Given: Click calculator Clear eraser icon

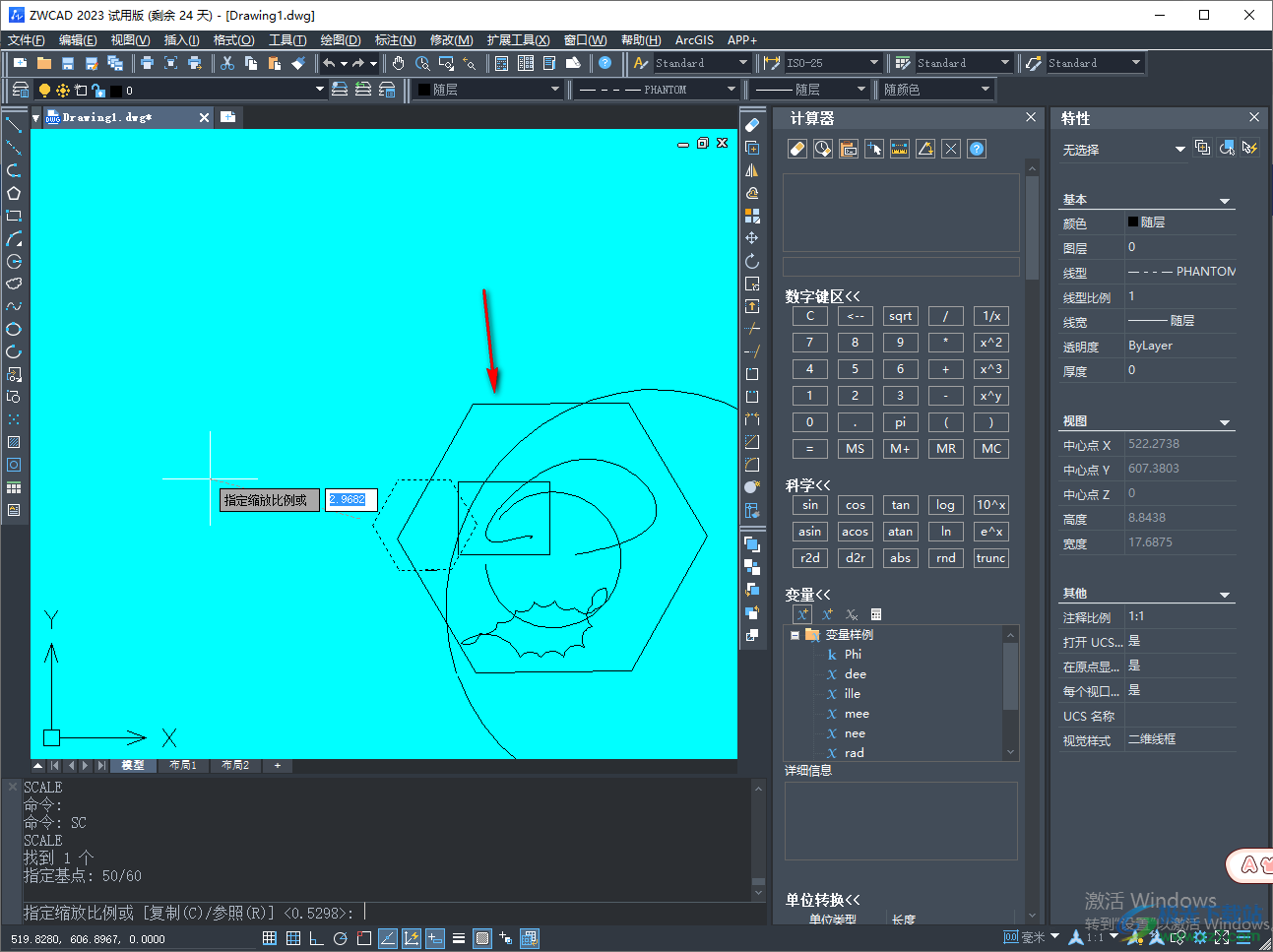Looking at the screenshot, I should 797,149.
